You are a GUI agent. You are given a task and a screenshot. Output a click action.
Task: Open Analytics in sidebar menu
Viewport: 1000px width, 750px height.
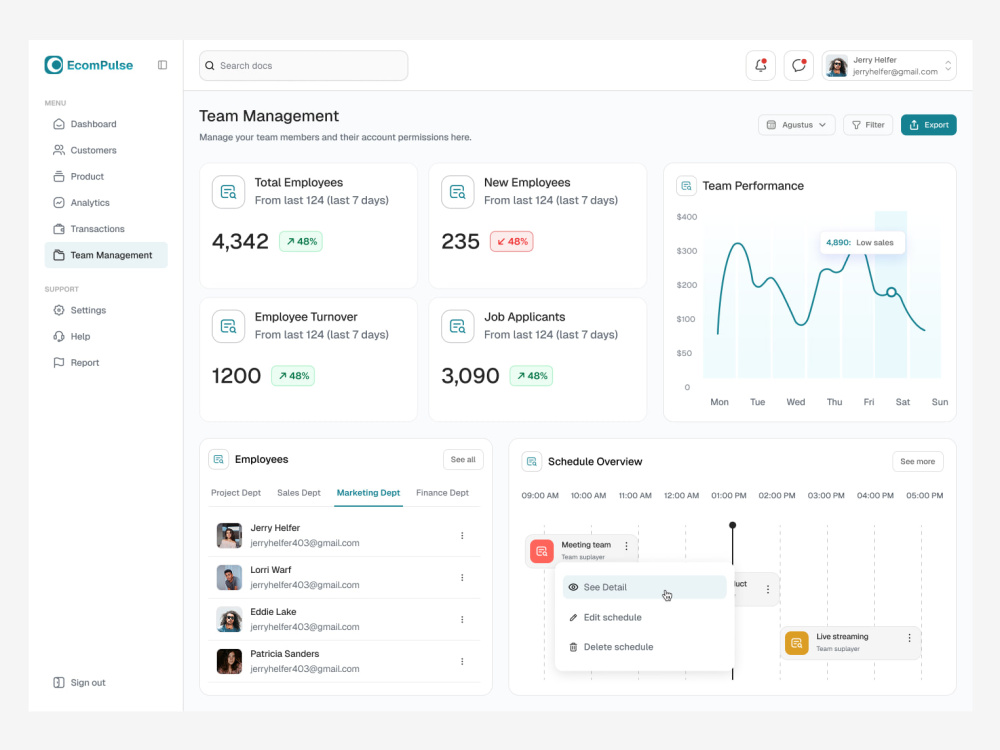(106, 202)
